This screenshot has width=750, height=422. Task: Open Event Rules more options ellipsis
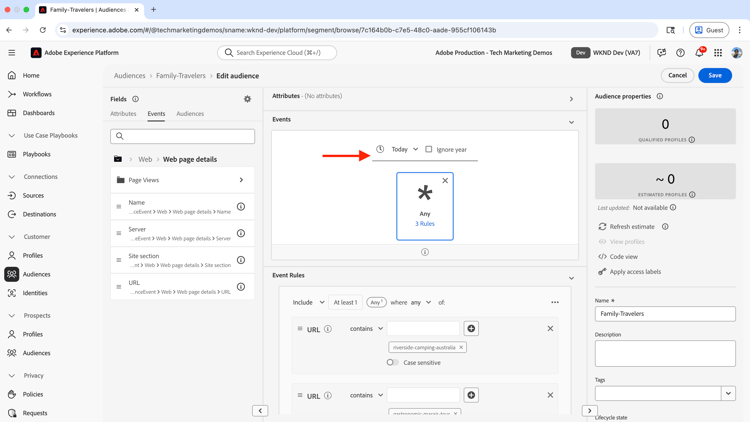(555, 302)
